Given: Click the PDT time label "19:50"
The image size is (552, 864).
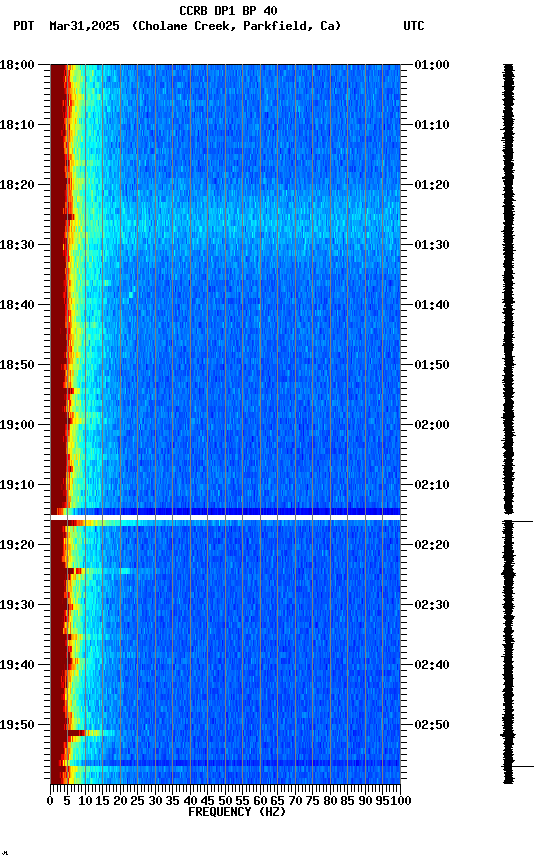Looking at the screenshot, I should click(17, 725).
